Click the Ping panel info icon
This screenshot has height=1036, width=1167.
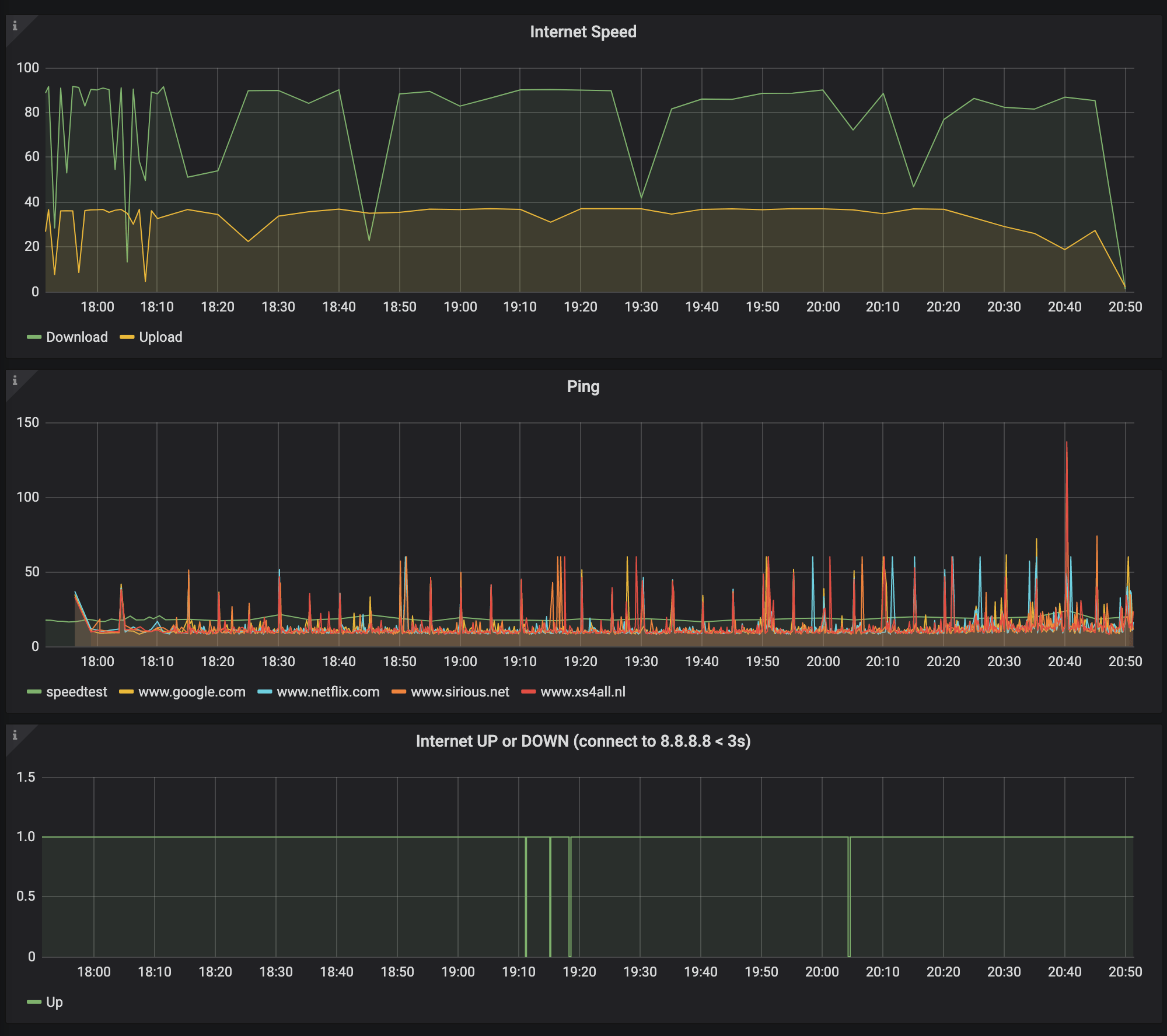click(15, 380)
